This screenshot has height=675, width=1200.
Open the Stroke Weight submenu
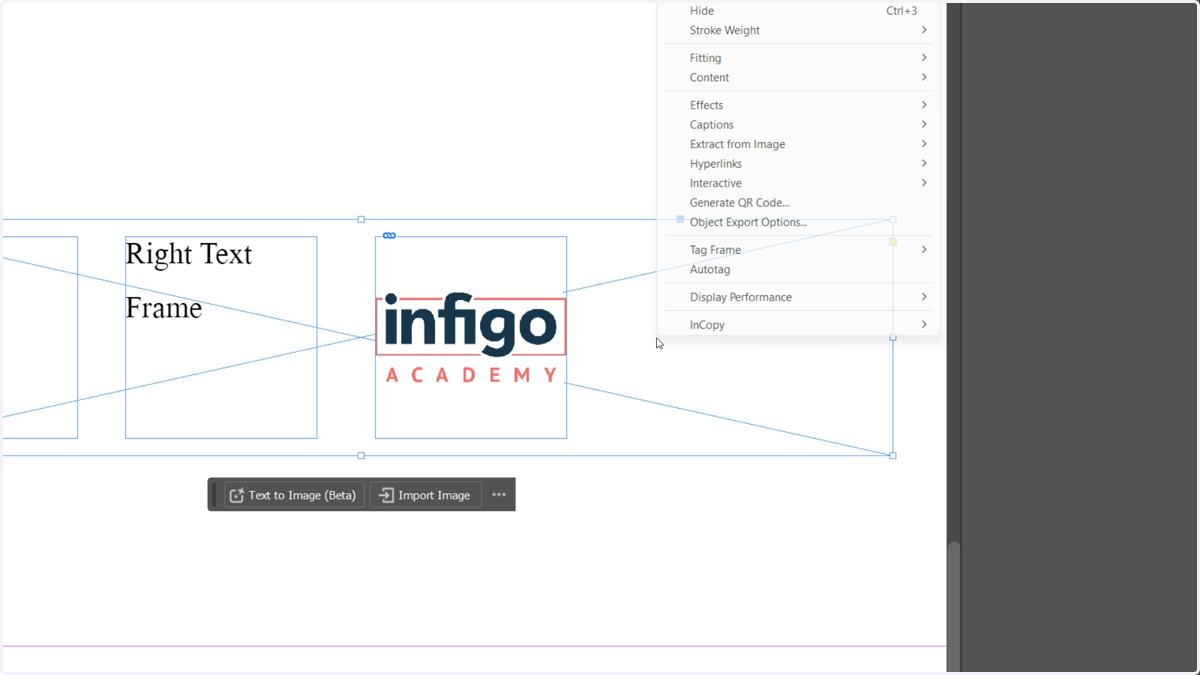pos(798,30)
